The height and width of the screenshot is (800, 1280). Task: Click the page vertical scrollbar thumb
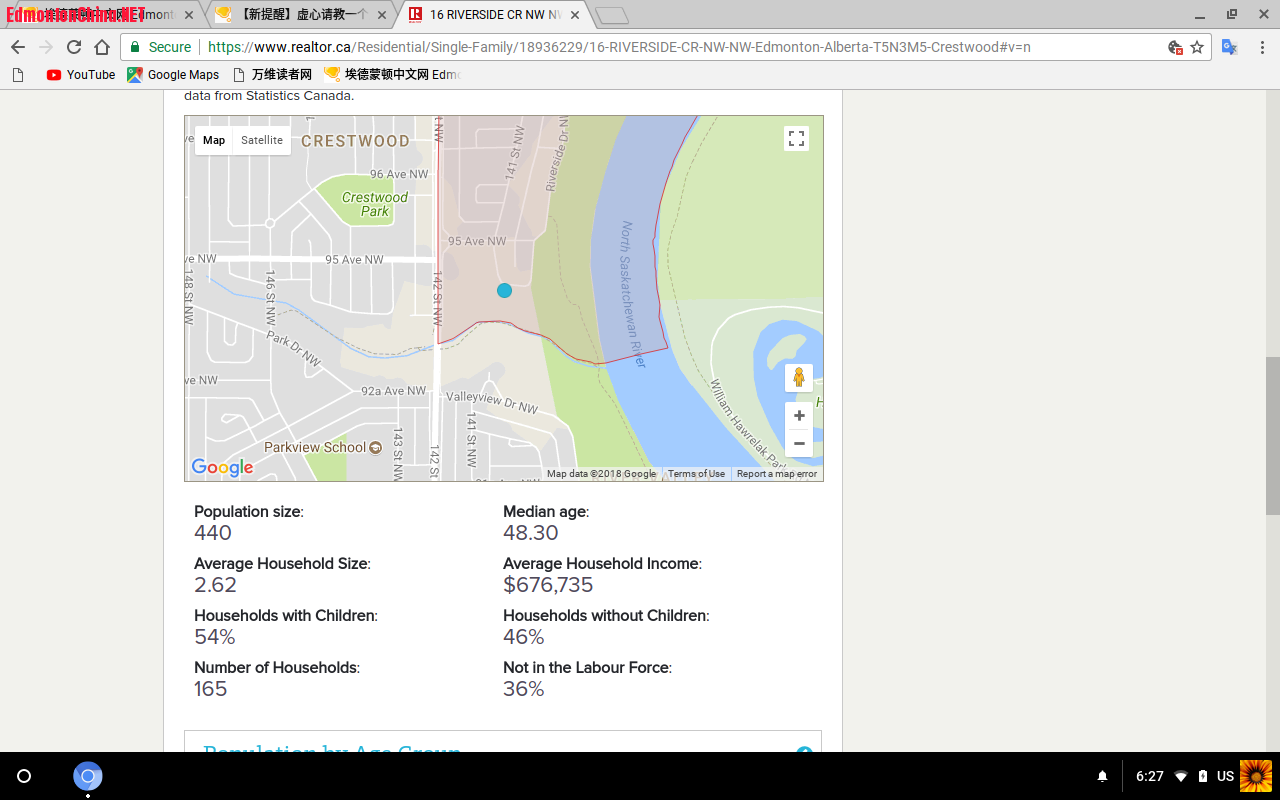click(x=1272, y=435)
